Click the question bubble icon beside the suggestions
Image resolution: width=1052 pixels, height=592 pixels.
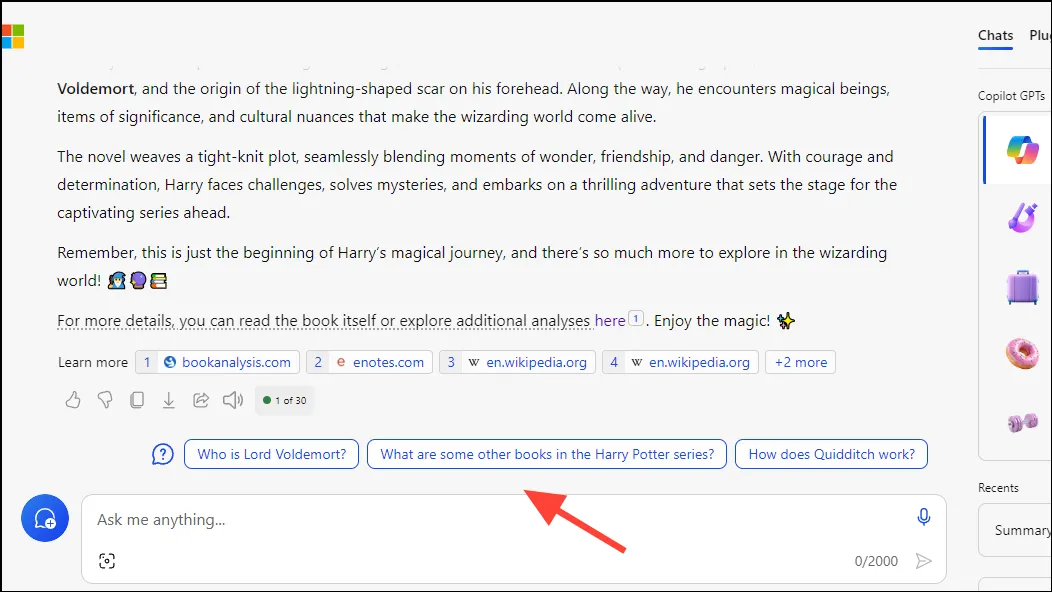click(162, 454)
